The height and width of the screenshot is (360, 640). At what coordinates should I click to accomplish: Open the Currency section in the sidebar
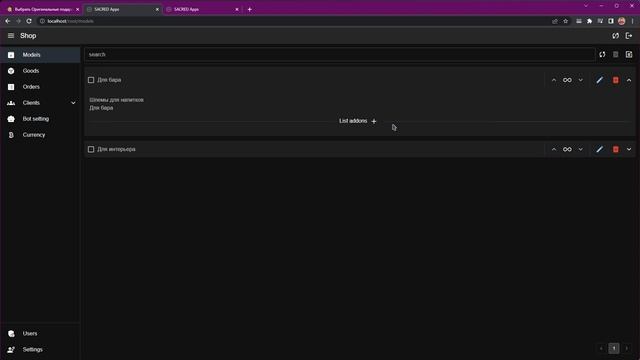click(40, 135)
